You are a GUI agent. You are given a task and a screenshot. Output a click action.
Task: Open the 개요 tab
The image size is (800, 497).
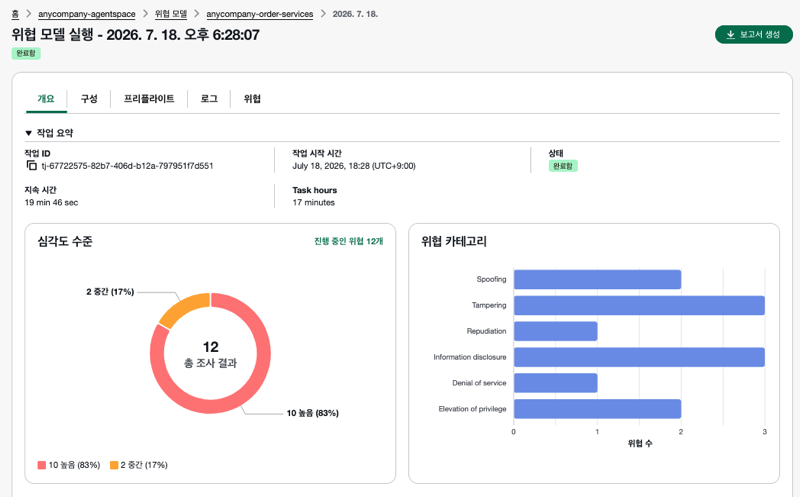pos(46,99)
